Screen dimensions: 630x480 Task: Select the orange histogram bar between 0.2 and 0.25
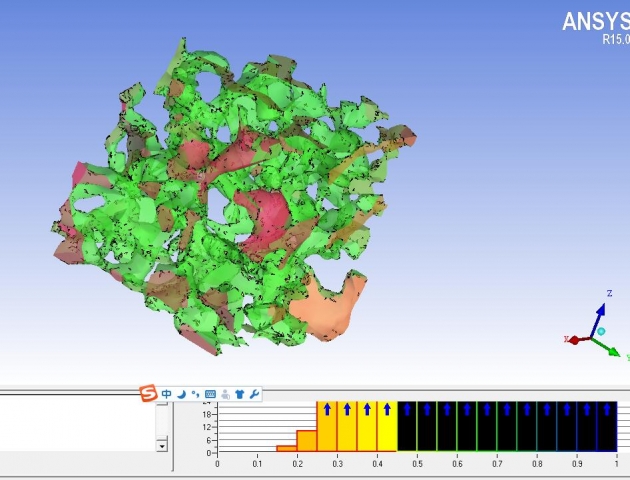[x=307, y=440]
